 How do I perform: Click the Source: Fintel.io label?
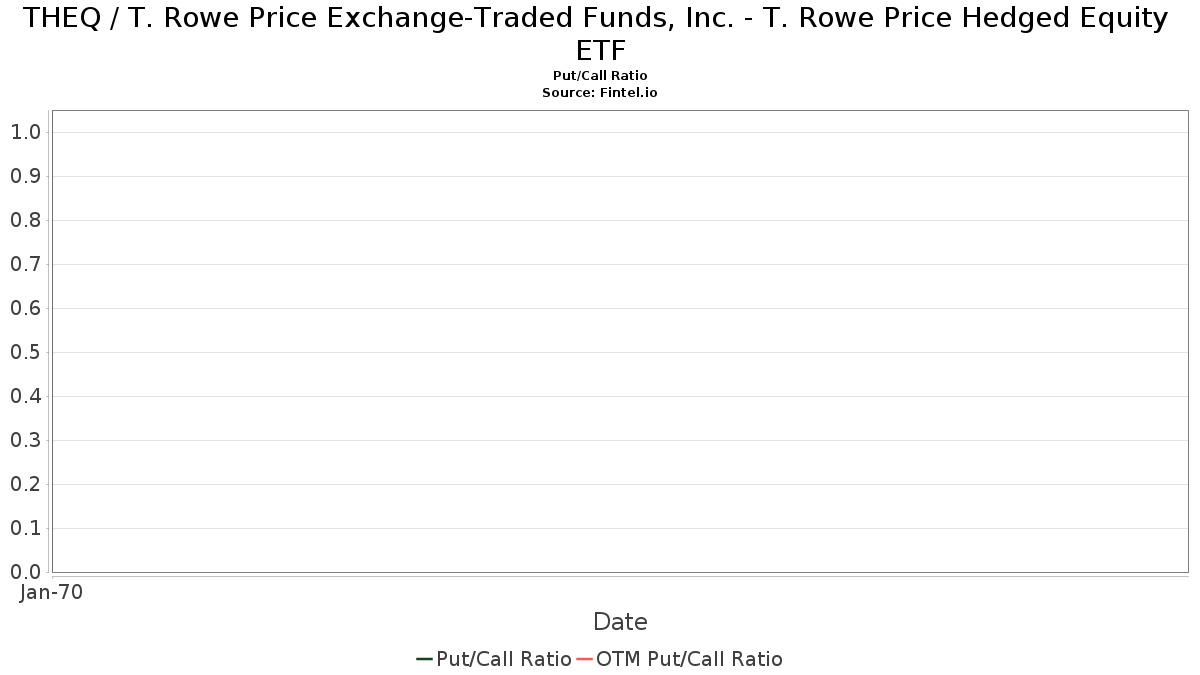click(600, 92)
